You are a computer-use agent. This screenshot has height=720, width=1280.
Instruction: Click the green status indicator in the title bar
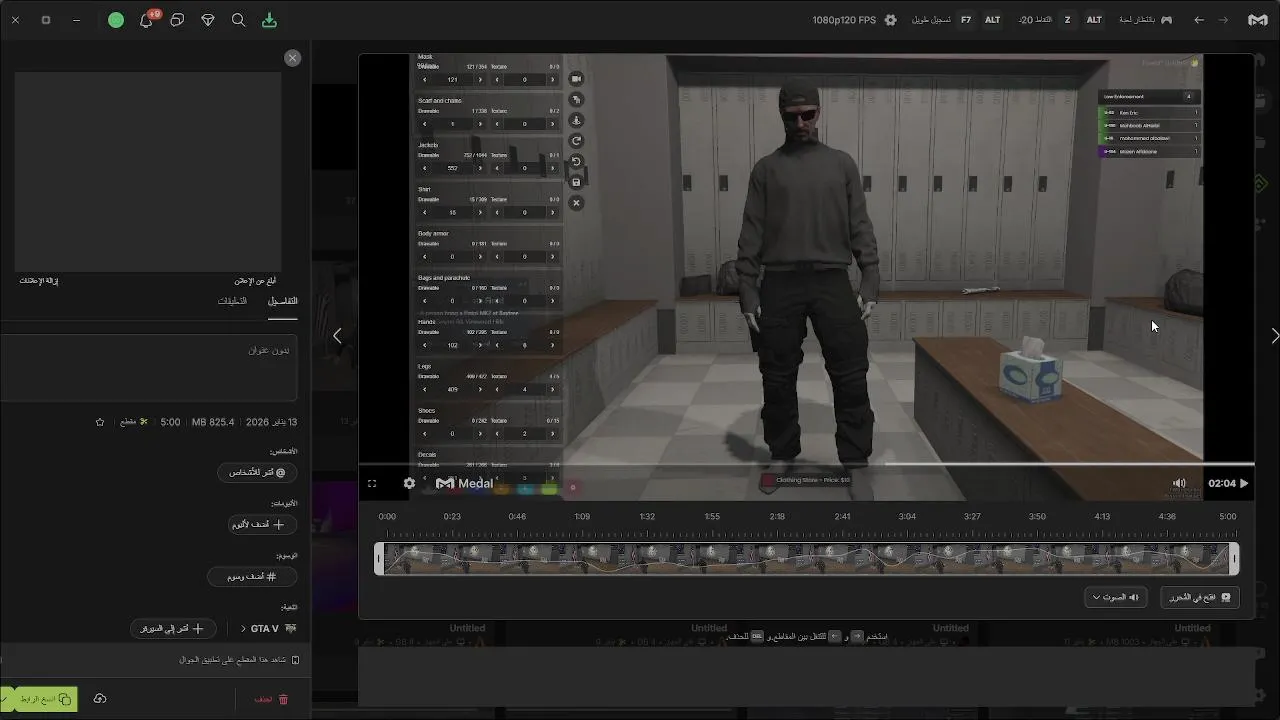coord(116,20)
